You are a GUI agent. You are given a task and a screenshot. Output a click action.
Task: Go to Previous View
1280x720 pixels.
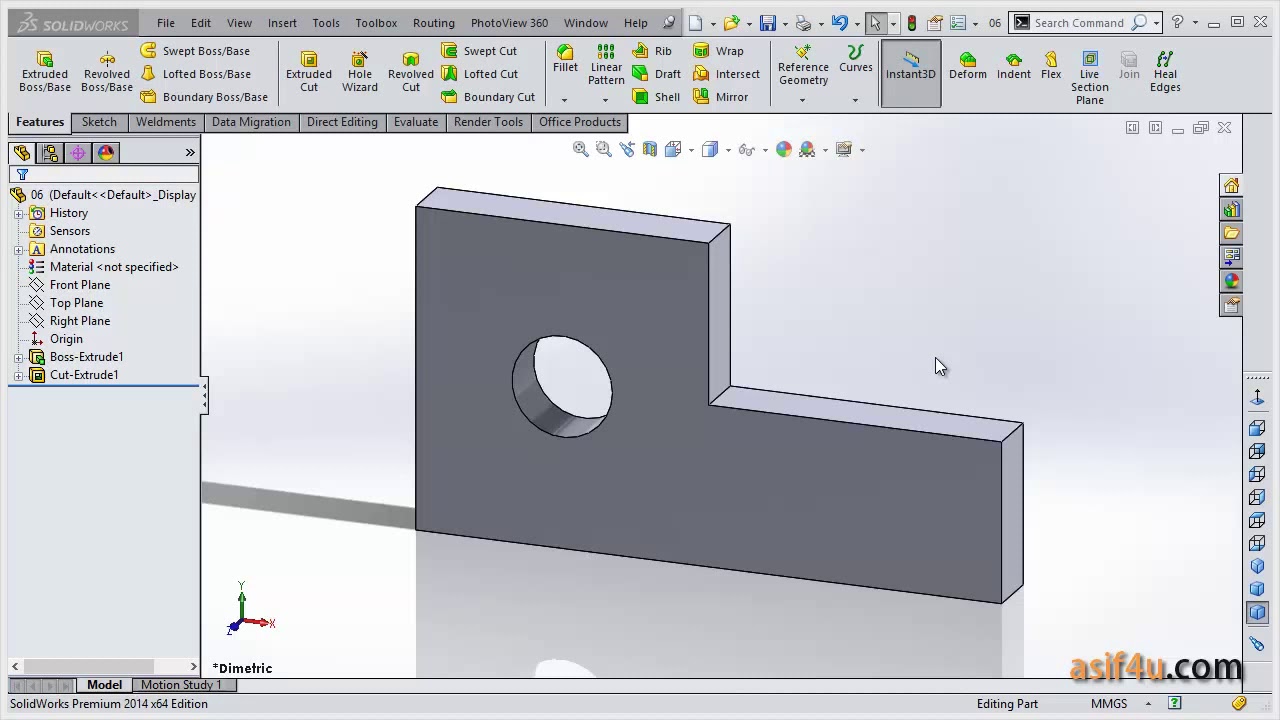pos(627,149)
